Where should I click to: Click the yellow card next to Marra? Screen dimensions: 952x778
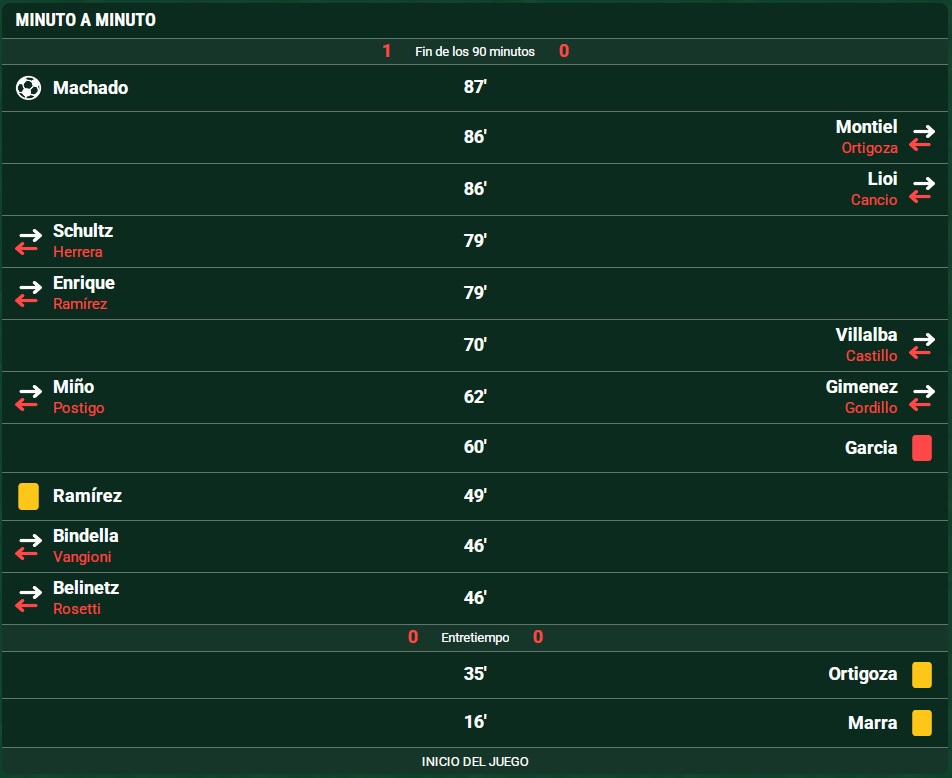click(x=922, y=723)
